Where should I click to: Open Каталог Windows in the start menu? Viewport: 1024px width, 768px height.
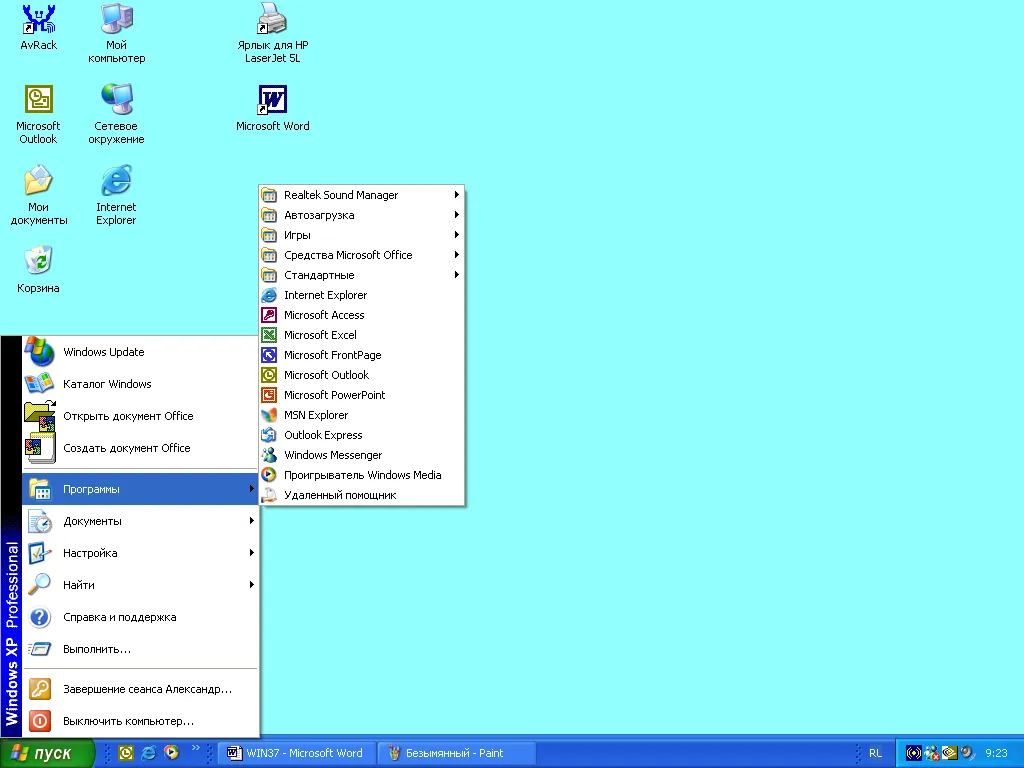(140, 384)
